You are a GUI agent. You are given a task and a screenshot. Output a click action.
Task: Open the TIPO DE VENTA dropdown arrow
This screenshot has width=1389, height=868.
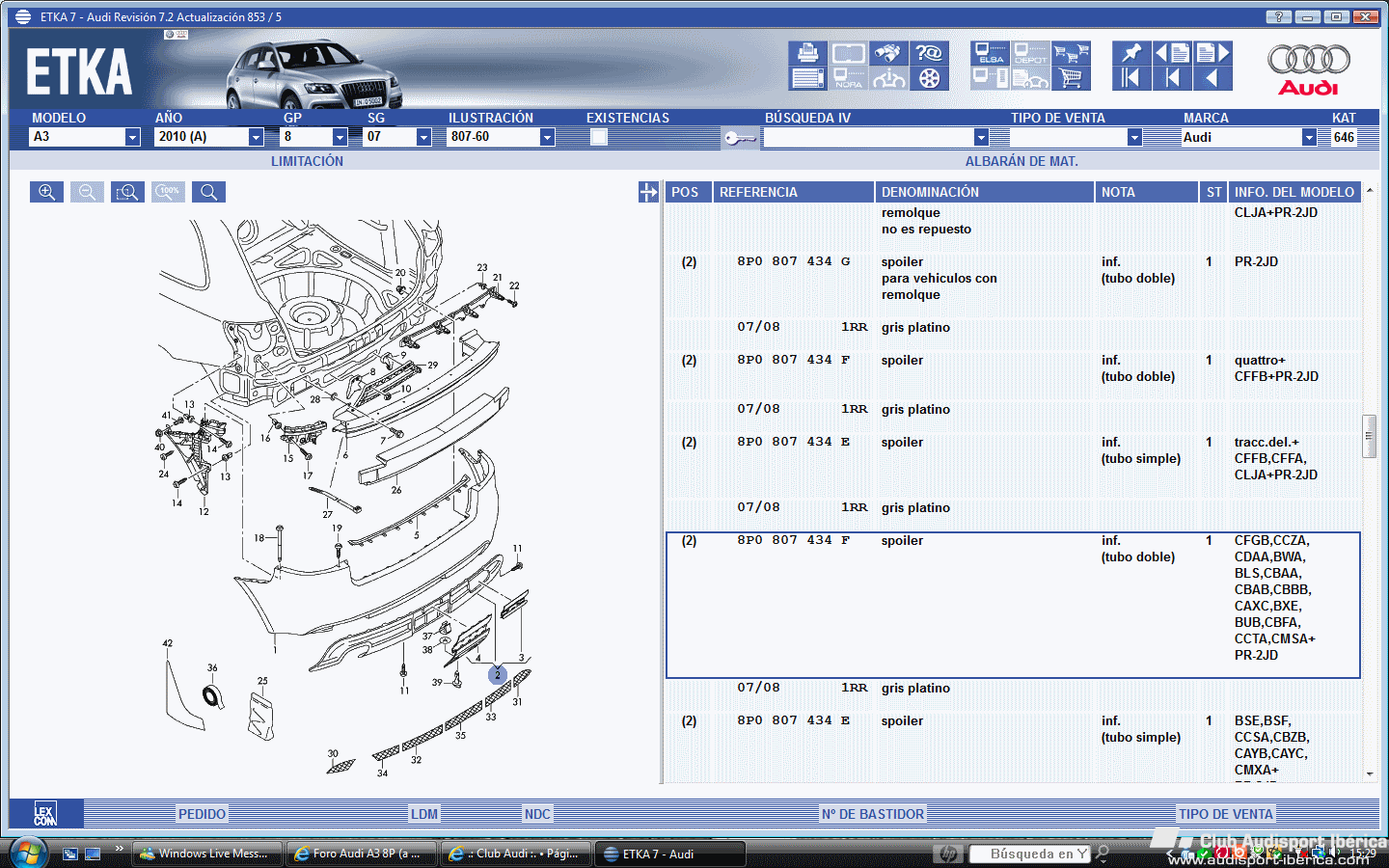[1134, 138]
